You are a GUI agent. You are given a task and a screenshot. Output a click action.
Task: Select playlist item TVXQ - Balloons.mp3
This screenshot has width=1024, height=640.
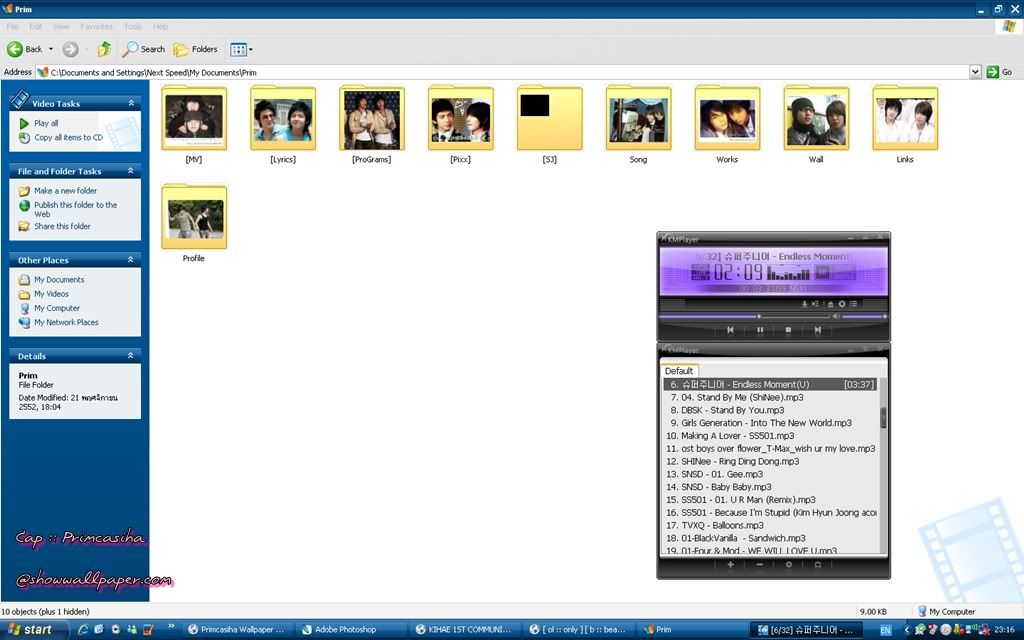pyautogui.click(x=771, y=525)
